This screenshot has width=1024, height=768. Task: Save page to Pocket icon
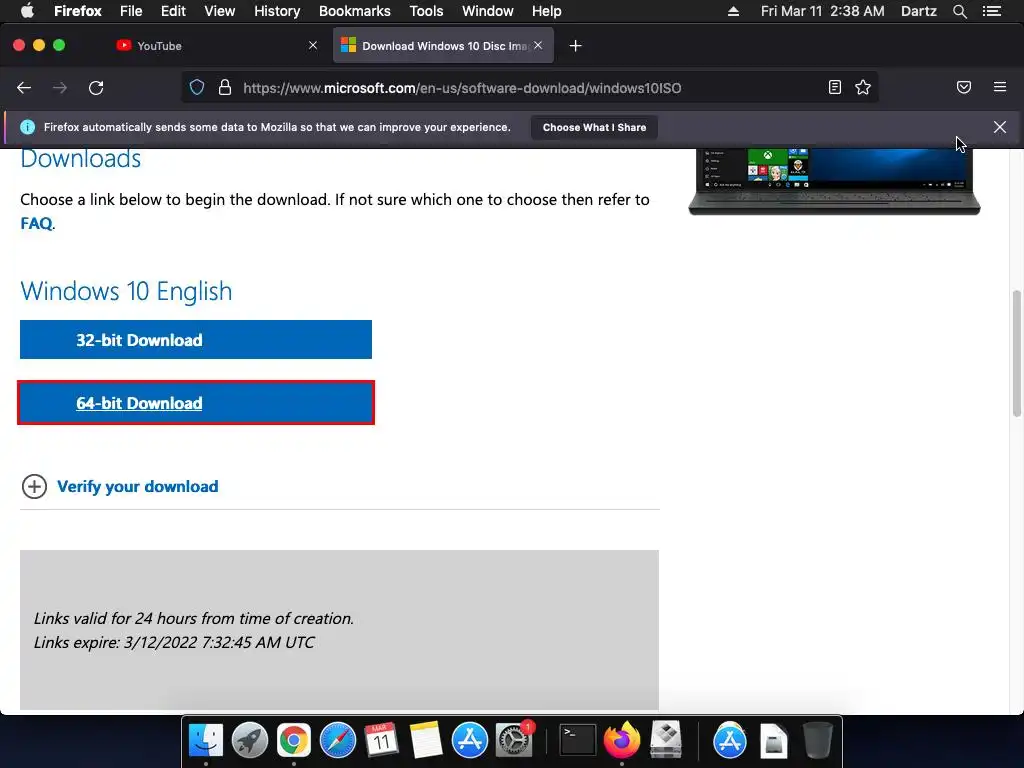coord(964,88)
